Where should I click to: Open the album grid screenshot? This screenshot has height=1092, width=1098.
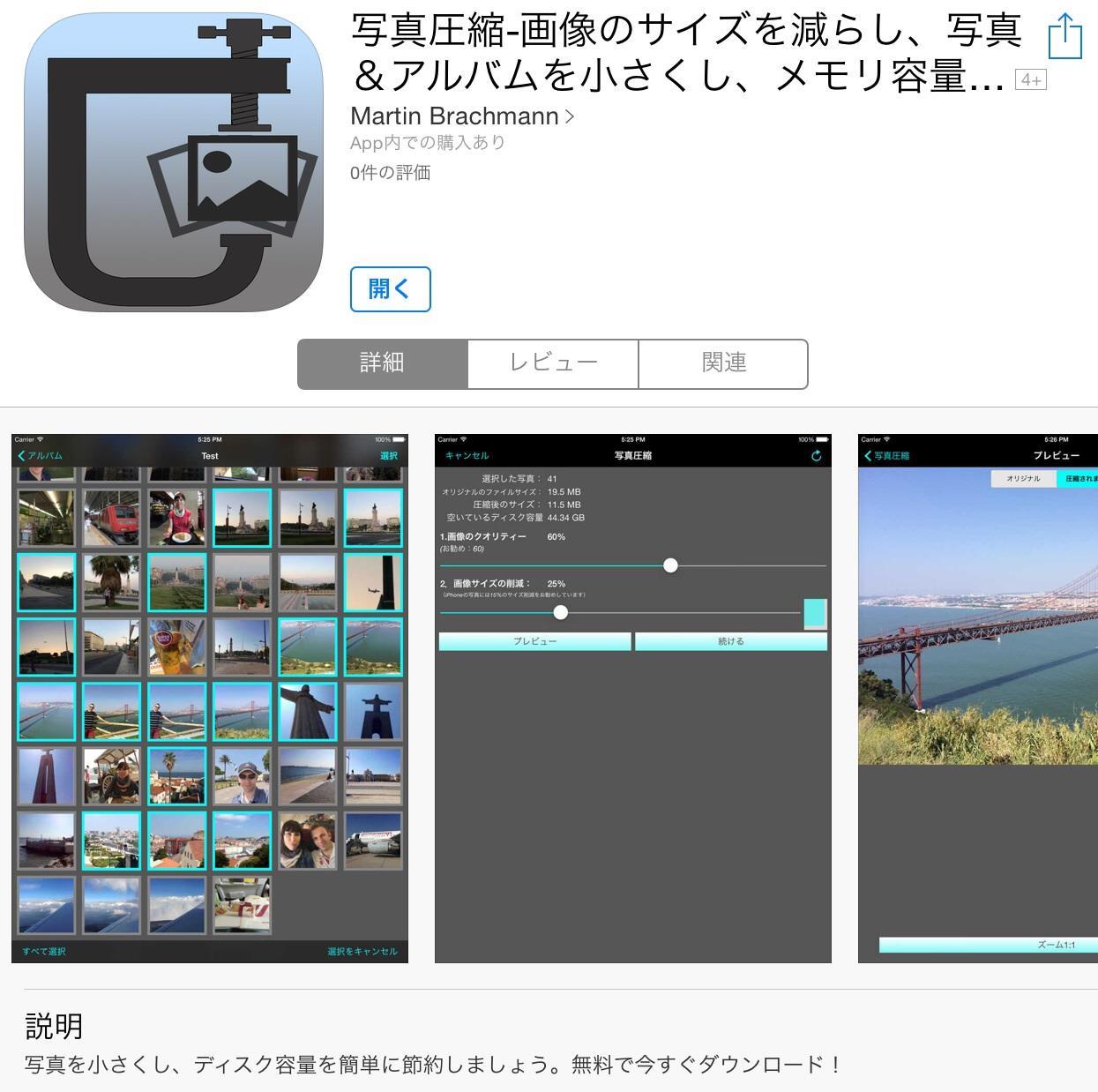210,698
